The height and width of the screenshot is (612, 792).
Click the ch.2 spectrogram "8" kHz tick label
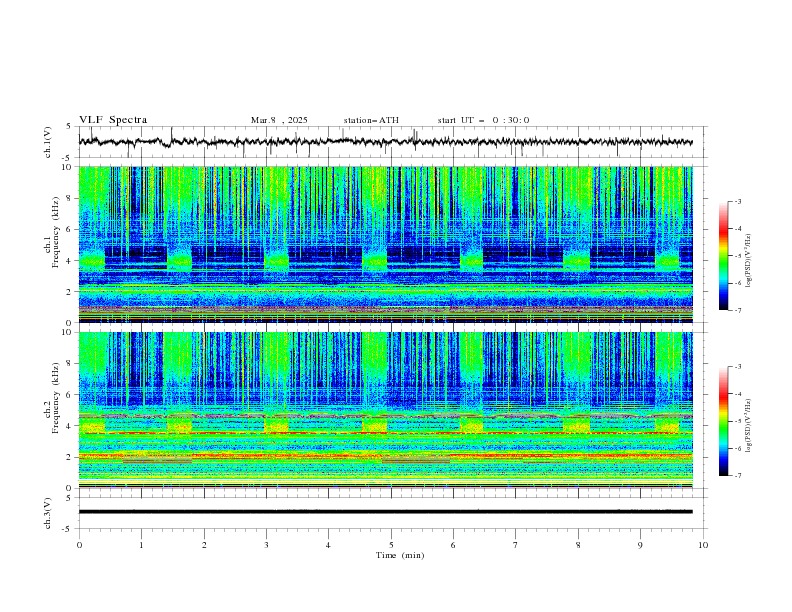[x=70, y=364]
